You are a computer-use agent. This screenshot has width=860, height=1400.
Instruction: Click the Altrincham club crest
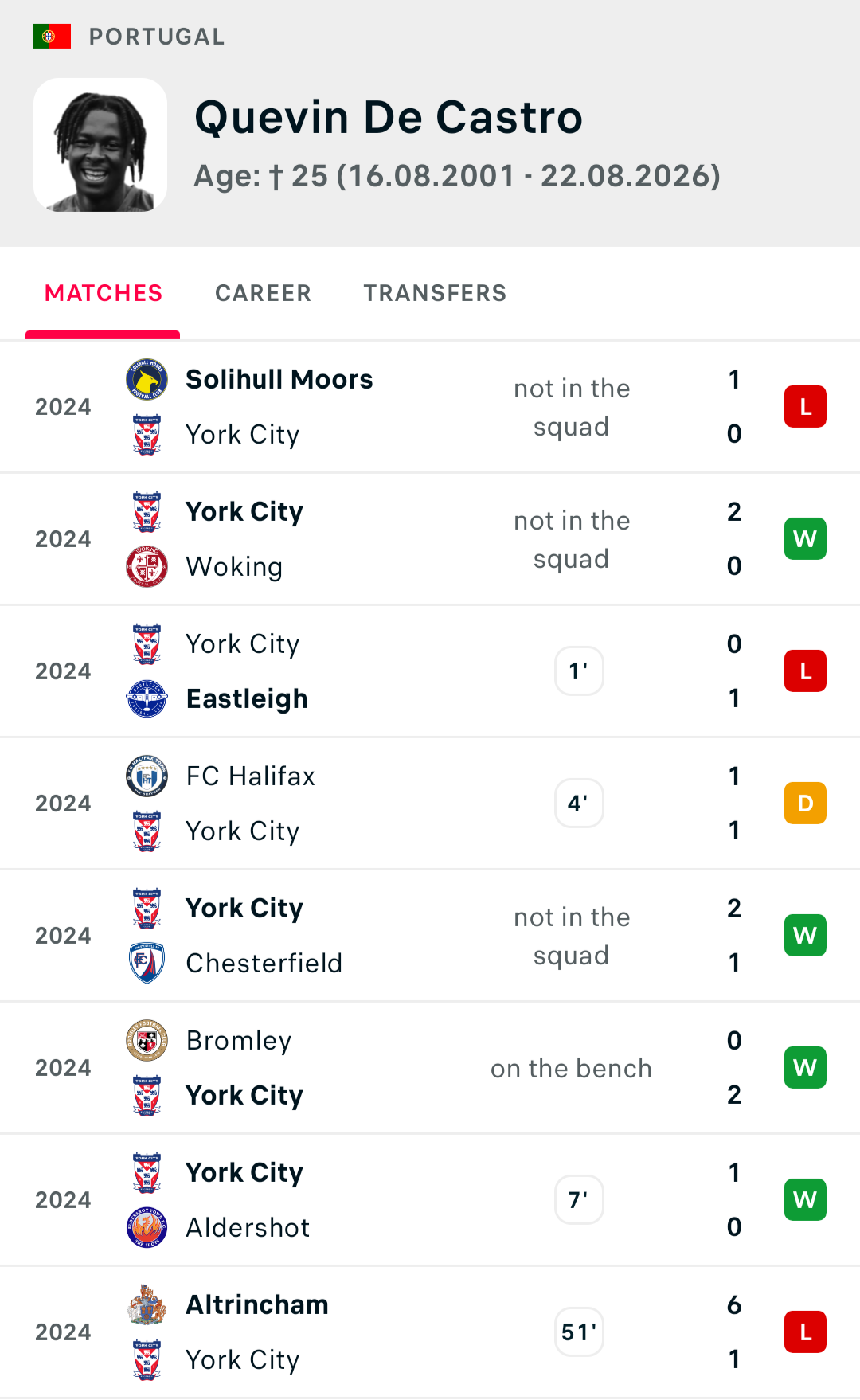point(147,1305)
